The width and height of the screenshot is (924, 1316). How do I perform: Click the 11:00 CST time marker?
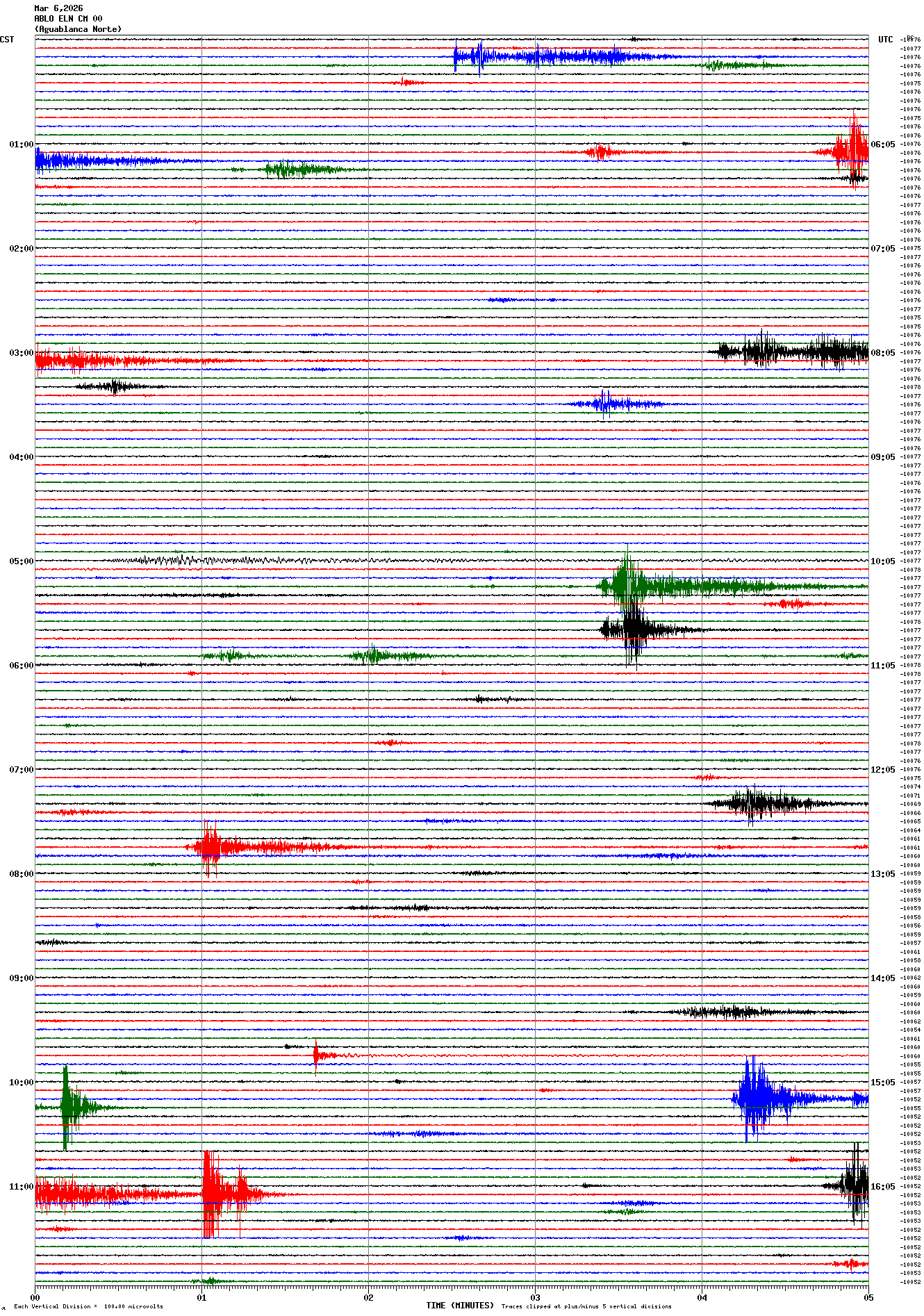click(21, 1187)
